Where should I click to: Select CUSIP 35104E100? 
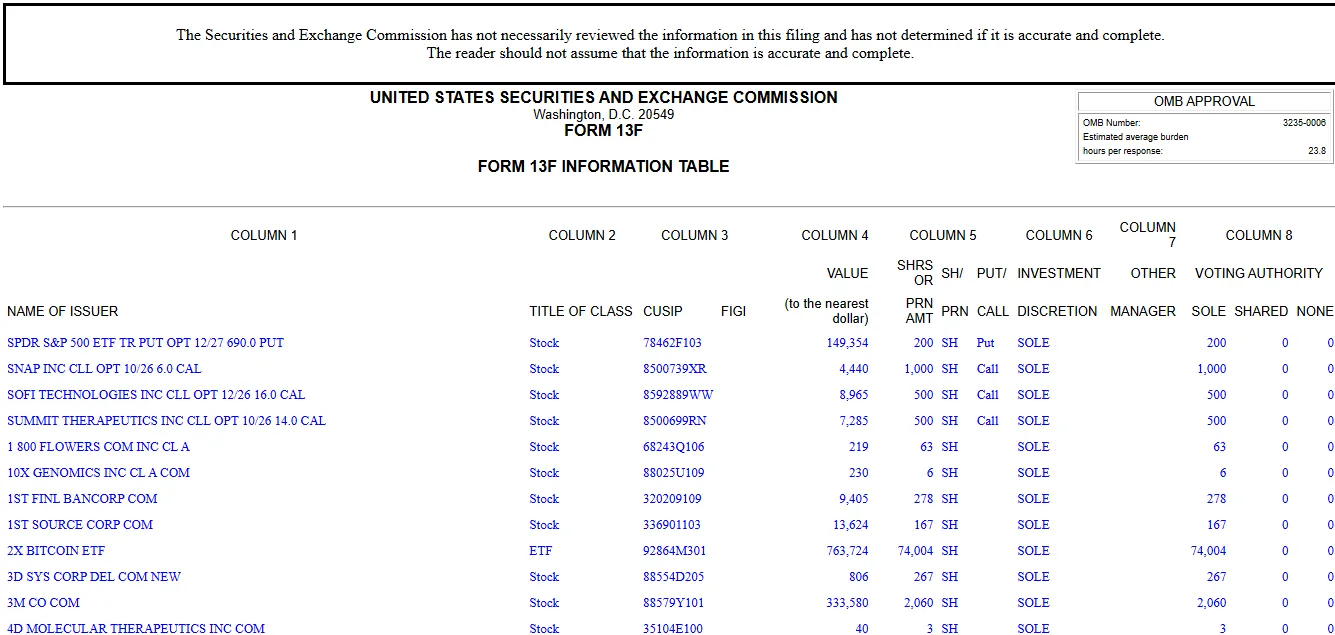[673, 629]
